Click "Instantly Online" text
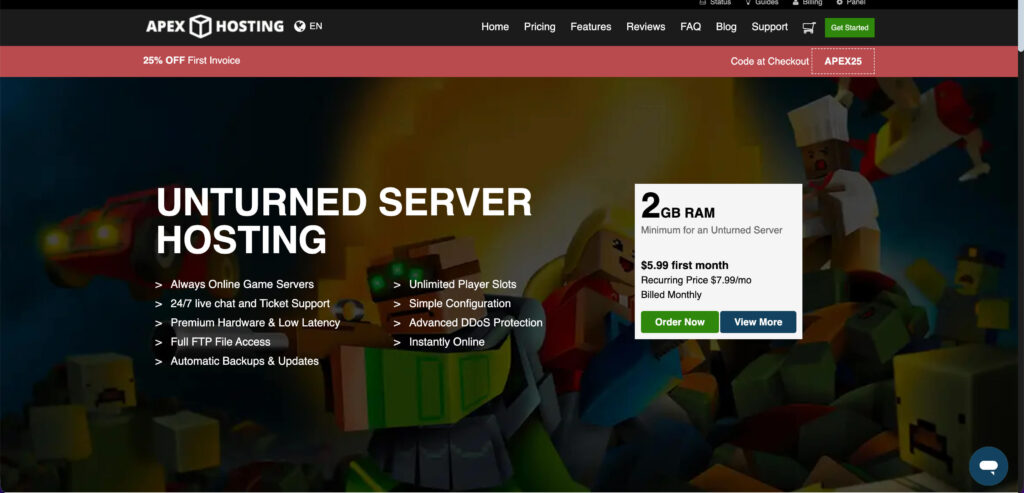 447,342
